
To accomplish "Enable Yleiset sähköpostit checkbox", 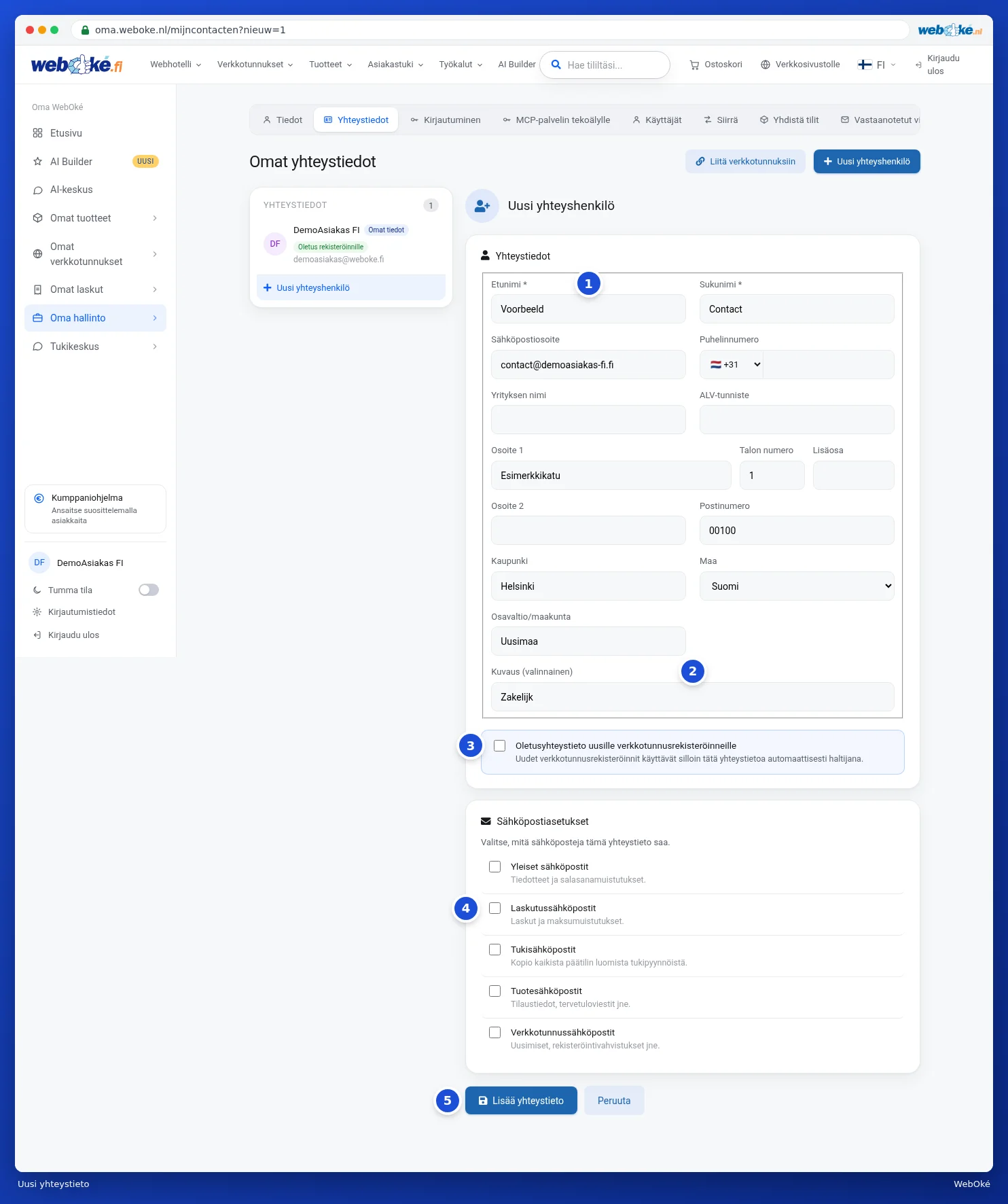I will [495, 866].
